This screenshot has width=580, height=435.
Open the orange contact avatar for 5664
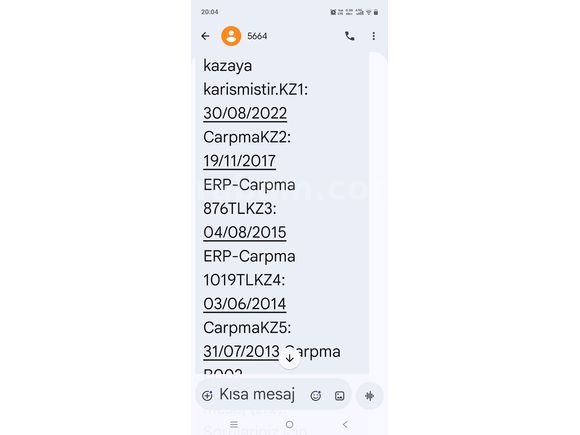click(x=231, y=36)
